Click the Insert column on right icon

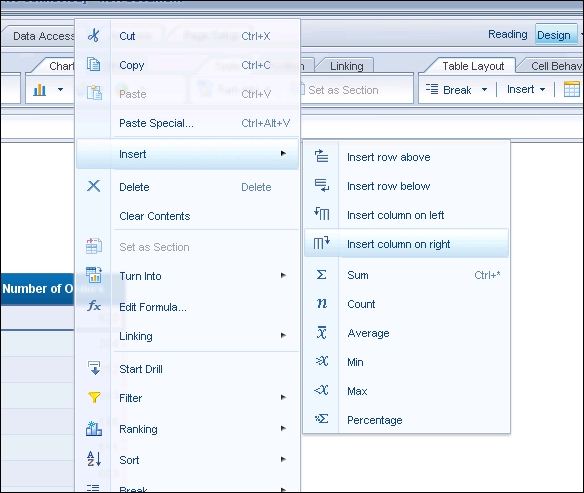(x=322, y=243)
